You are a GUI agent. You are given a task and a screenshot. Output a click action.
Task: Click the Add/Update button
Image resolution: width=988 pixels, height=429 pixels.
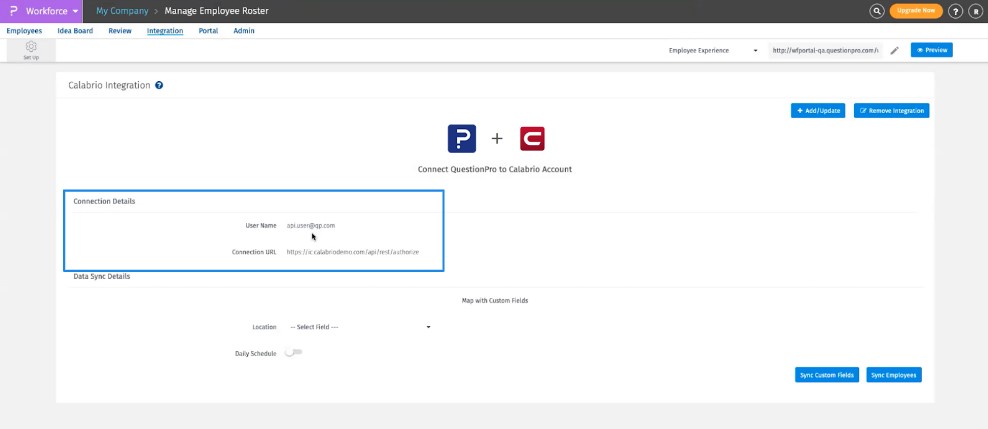[x=818, y=111]
